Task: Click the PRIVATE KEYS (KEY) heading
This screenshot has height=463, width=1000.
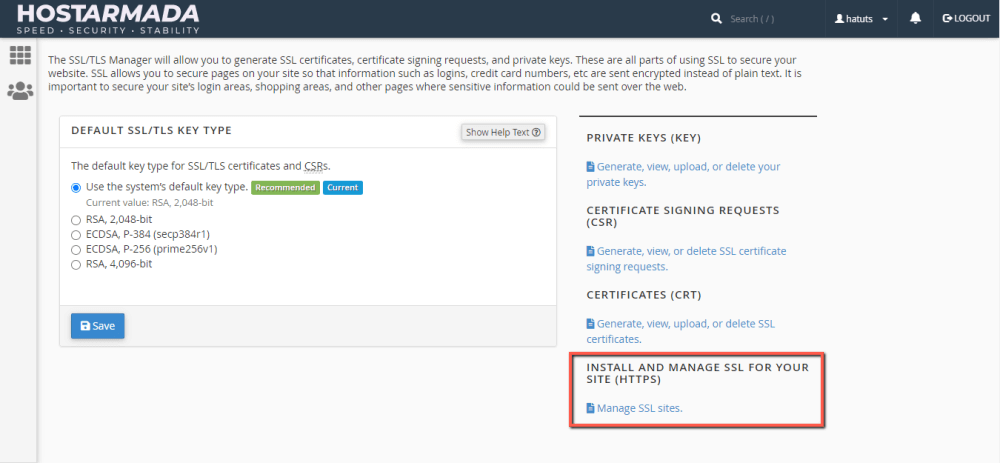Action: pyautogui.click(x=643, y=138)
